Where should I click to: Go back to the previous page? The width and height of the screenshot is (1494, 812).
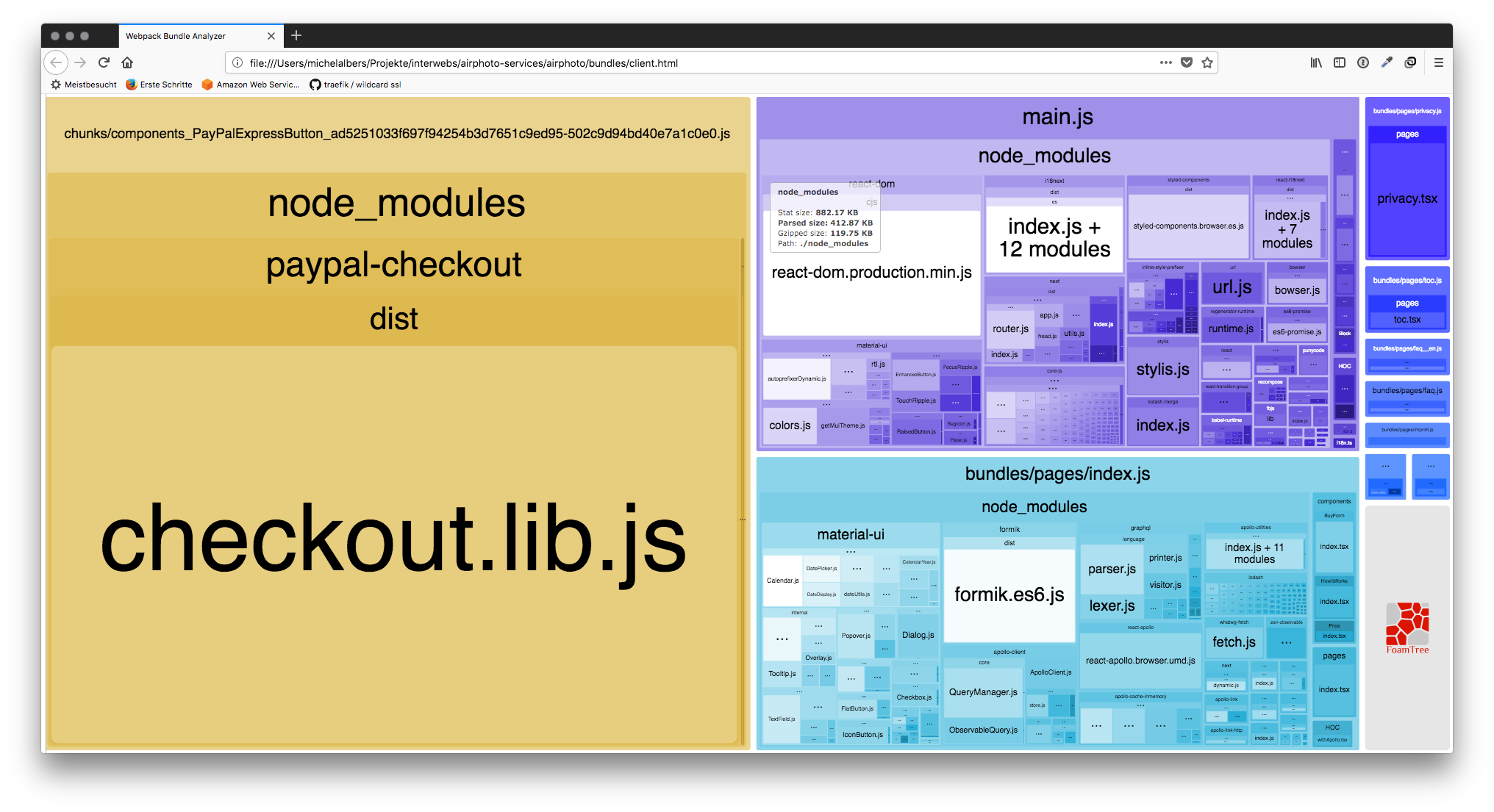pos(56,62)
